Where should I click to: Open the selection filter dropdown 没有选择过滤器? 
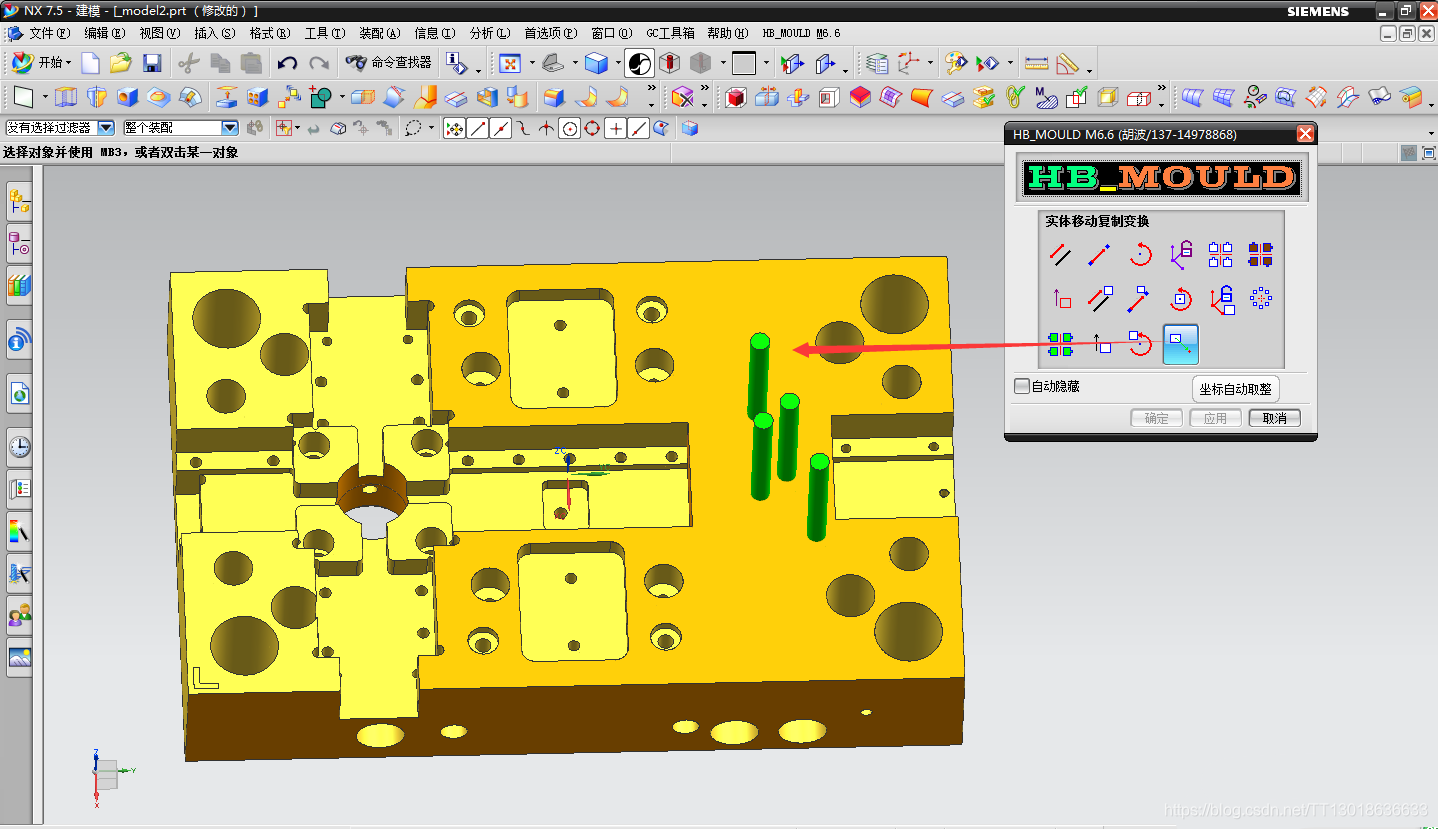(x=106, y=128)
